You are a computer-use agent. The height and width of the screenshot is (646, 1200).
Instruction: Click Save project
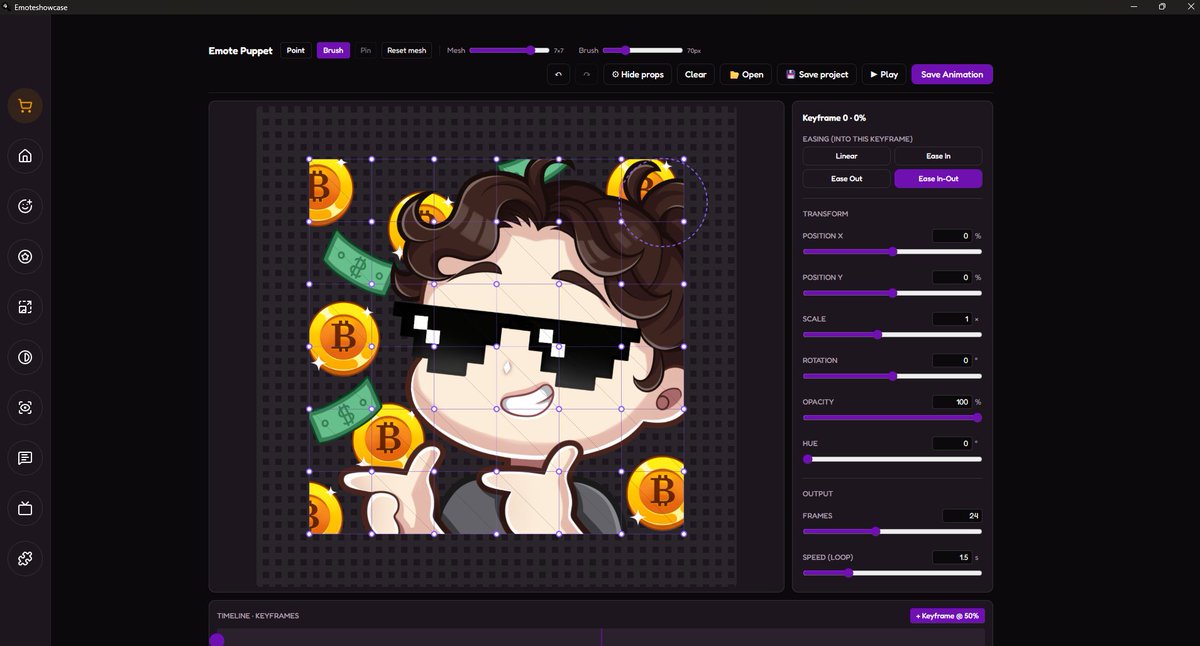(x=817, y=74)
